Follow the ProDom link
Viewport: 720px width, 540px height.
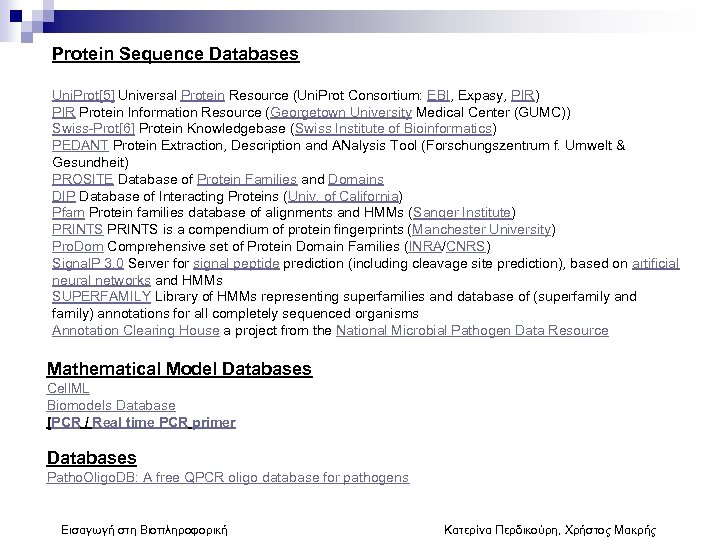coord(77,246)
